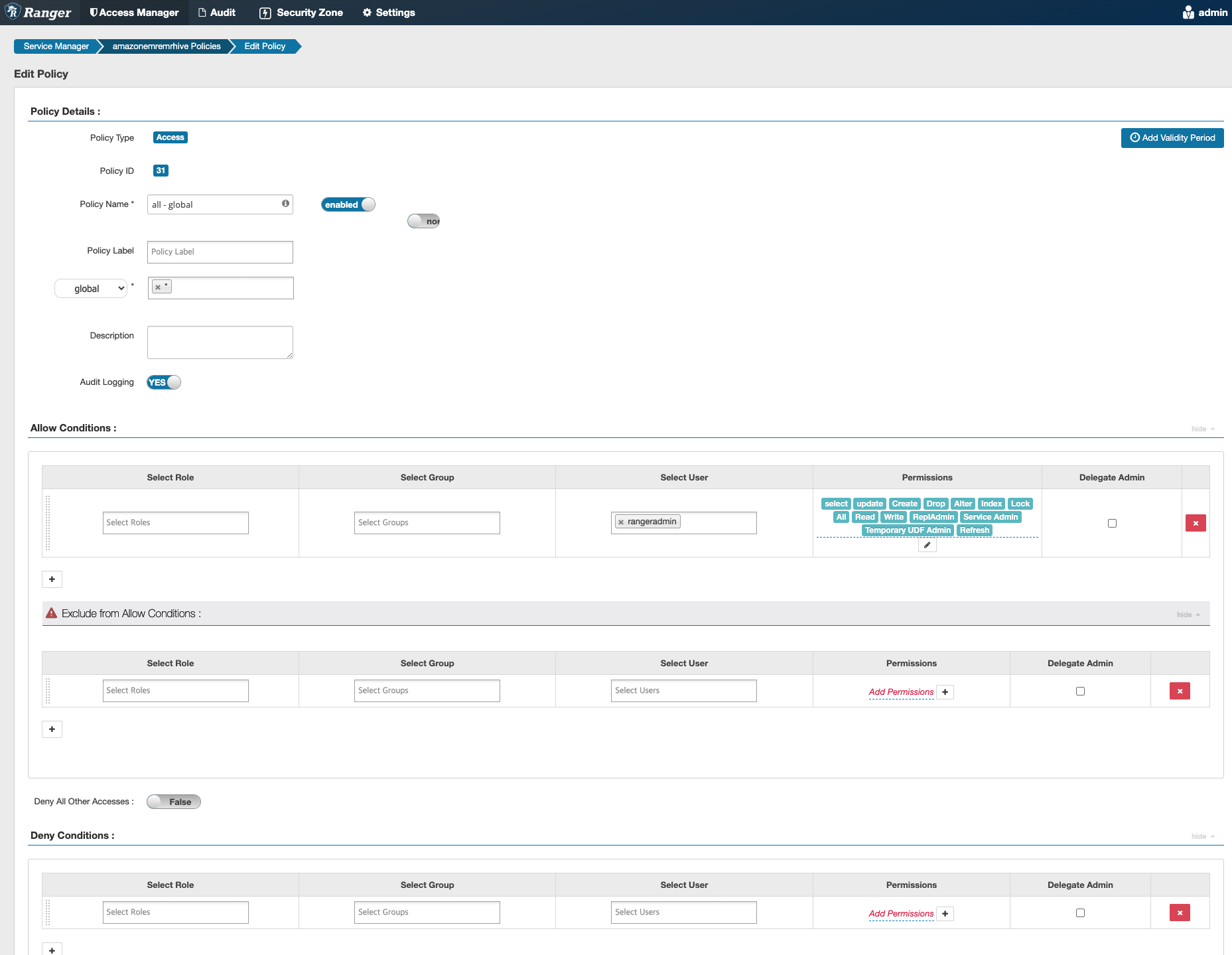Click the 'select' permission tag

(836, 504)
